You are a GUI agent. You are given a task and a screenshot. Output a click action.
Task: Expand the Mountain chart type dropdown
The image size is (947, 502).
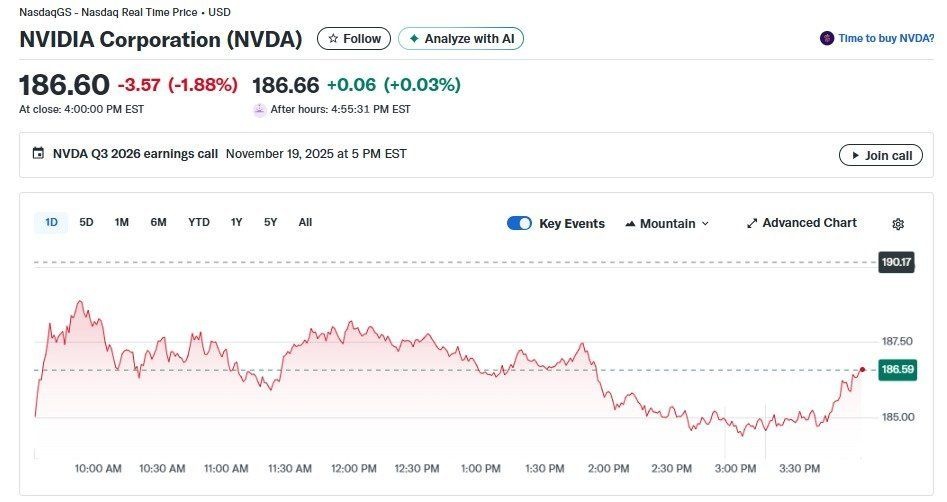[705, 224]
